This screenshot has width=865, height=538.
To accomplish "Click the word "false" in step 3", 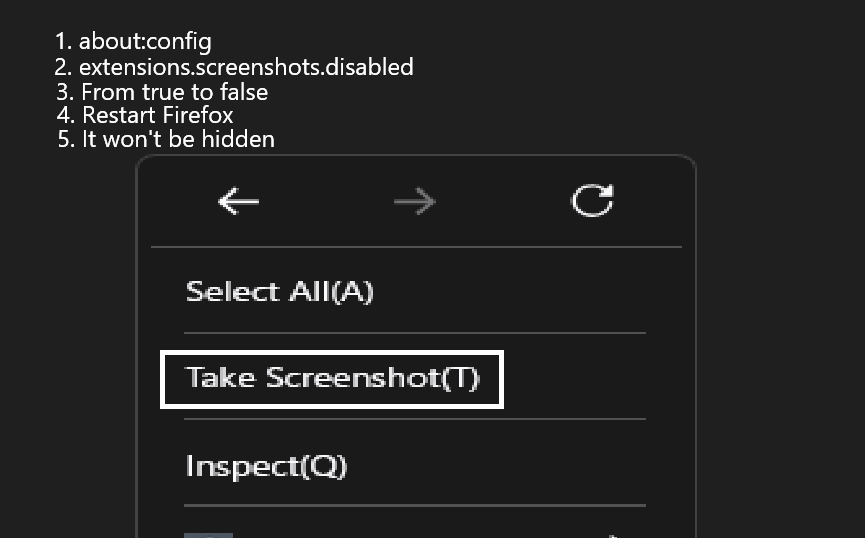I will pyautogui.click(x=240, y=92).
